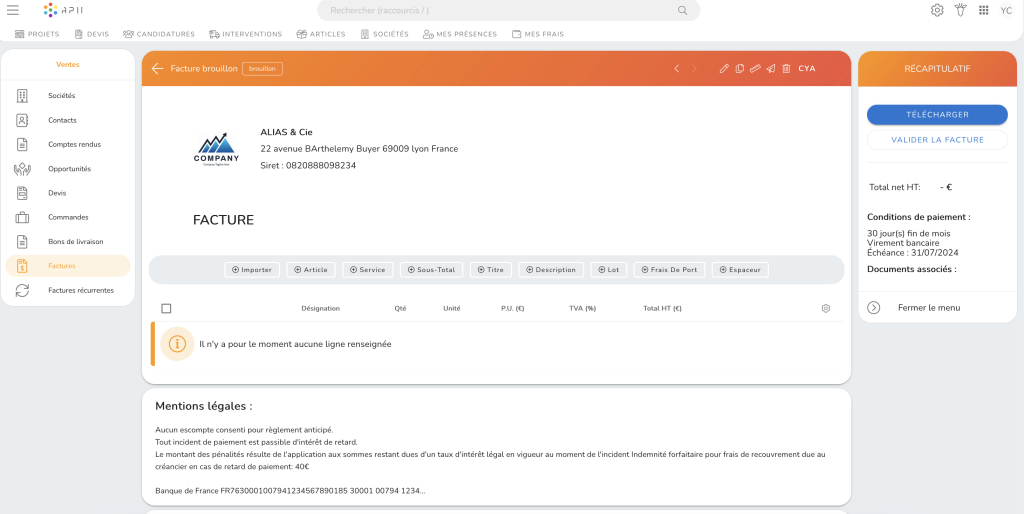Select Factures récurrentes in the sidebar
This screenshot has width=1024, height=514.
point(80,290)
